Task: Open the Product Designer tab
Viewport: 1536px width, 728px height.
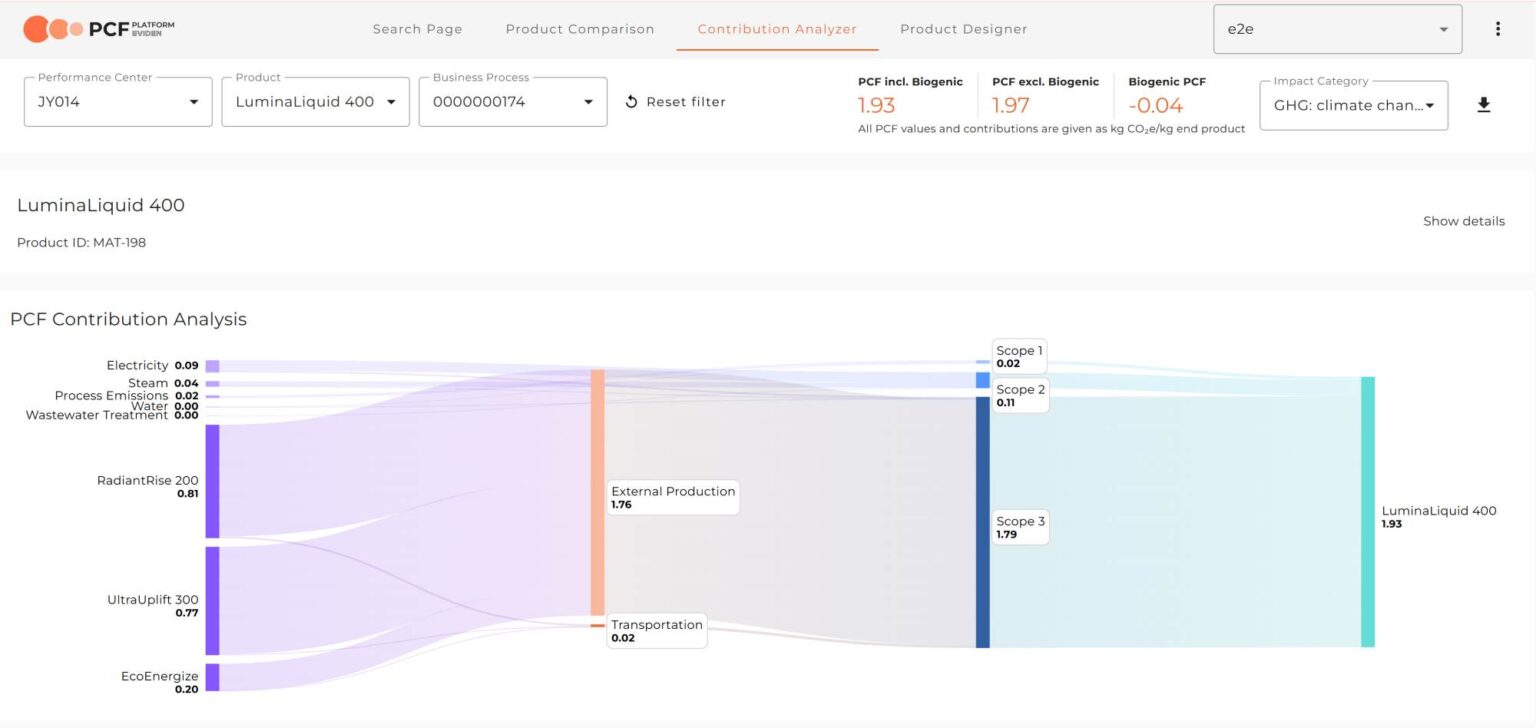Action: click(963, 29)
